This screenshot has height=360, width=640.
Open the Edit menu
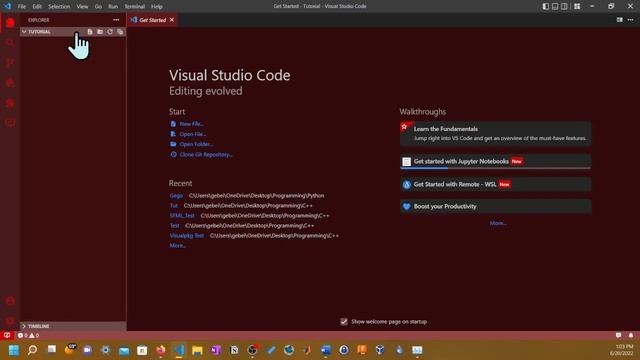pos(37,7)
